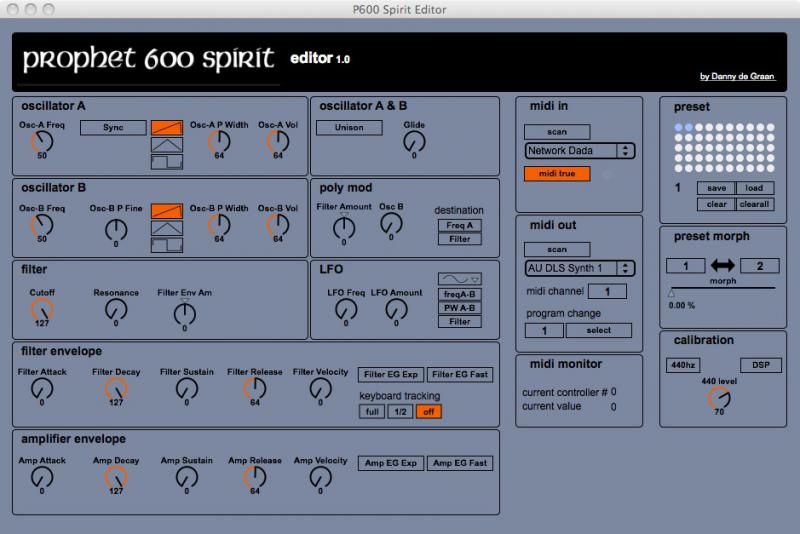
Task: Click the Osc-A P Width knob
Action: tap(219, 141)
